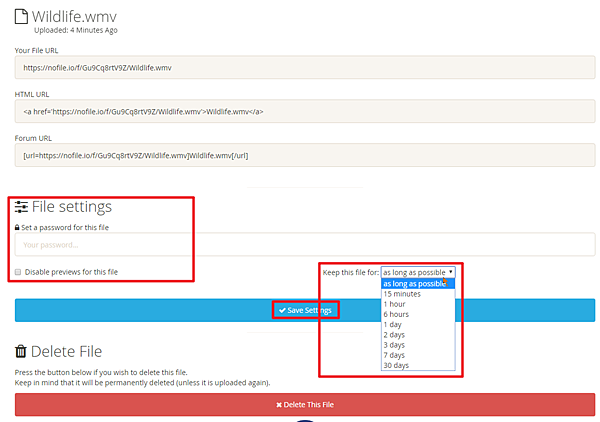Image resolution: width=600 pixels, height=422 pixels.
Task: Focus the Forum URL field
Action: pos(305,155)
